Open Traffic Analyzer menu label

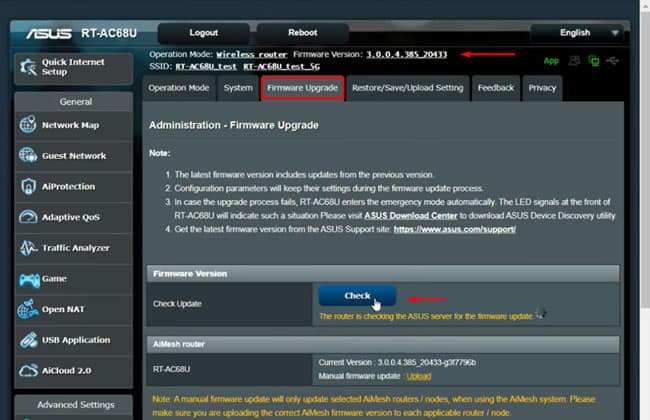[x=76, y=248]
